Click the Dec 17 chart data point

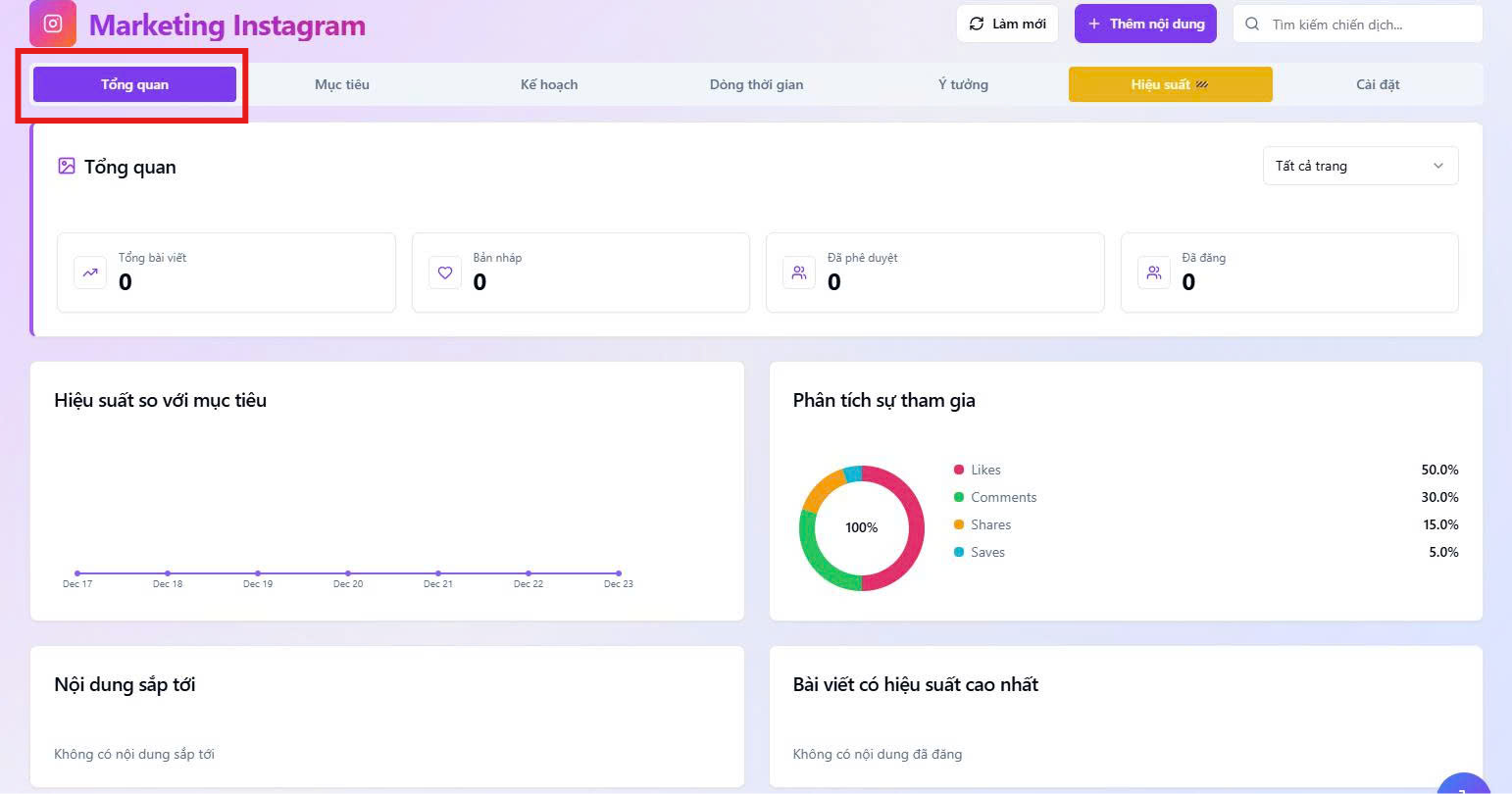77,573
